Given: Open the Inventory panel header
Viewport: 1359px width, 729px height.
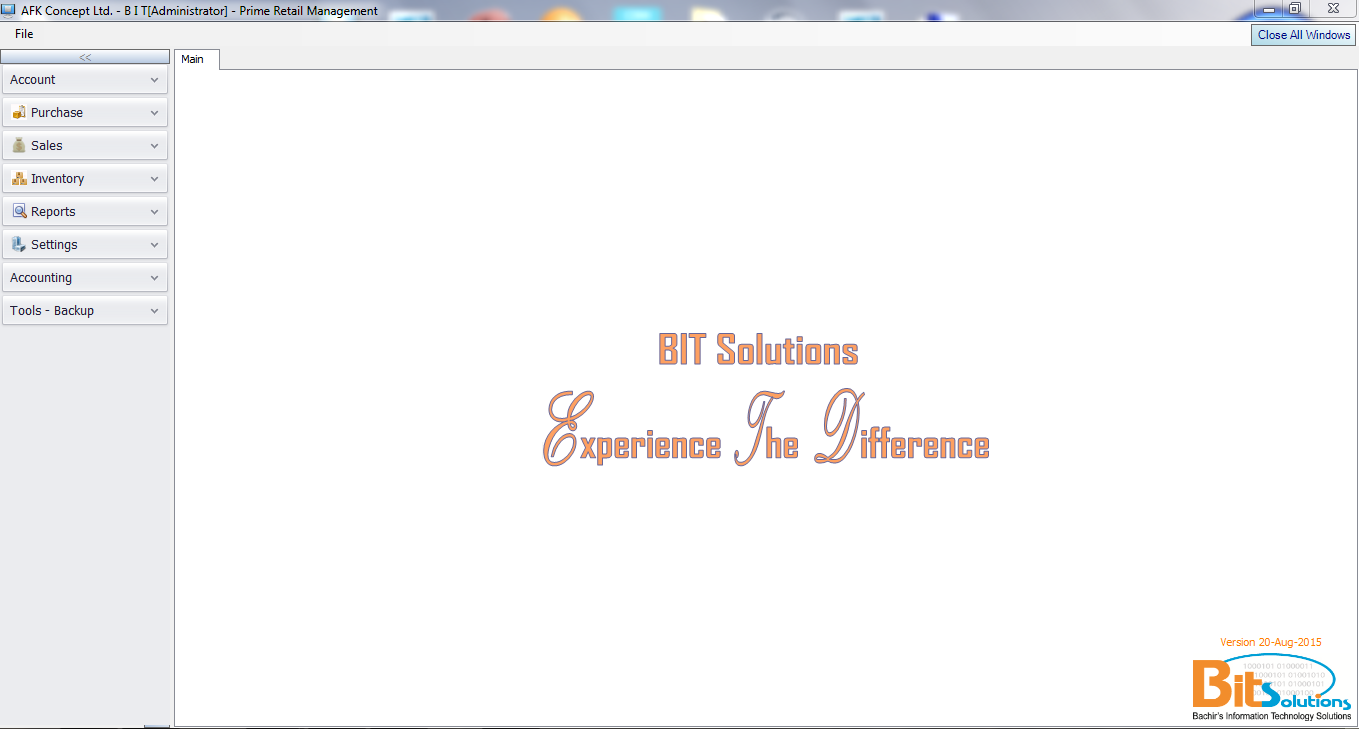Looking at the screenshot, I should 85,179.
